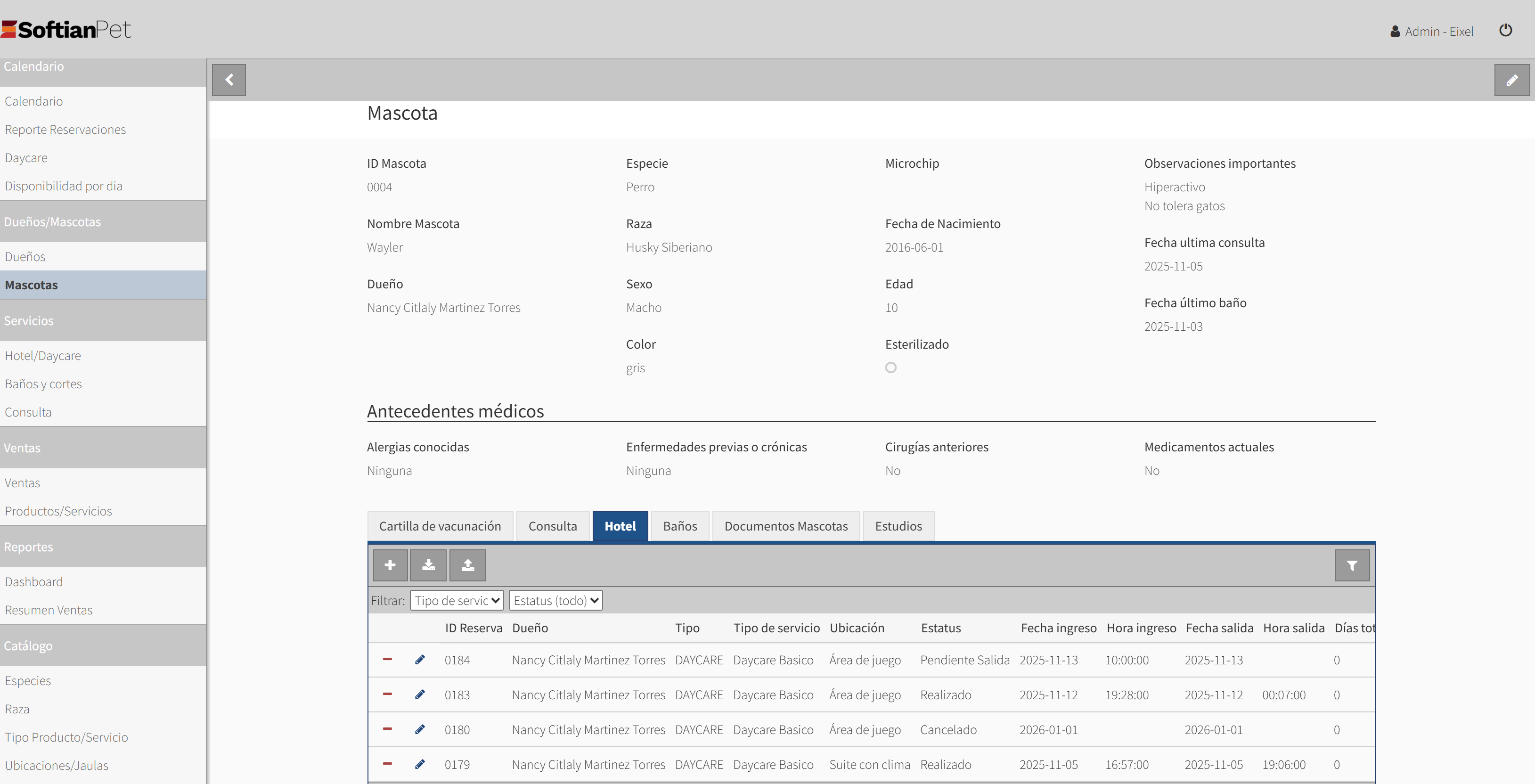Click the download icon in the hotel toolbar

(428, 565)
